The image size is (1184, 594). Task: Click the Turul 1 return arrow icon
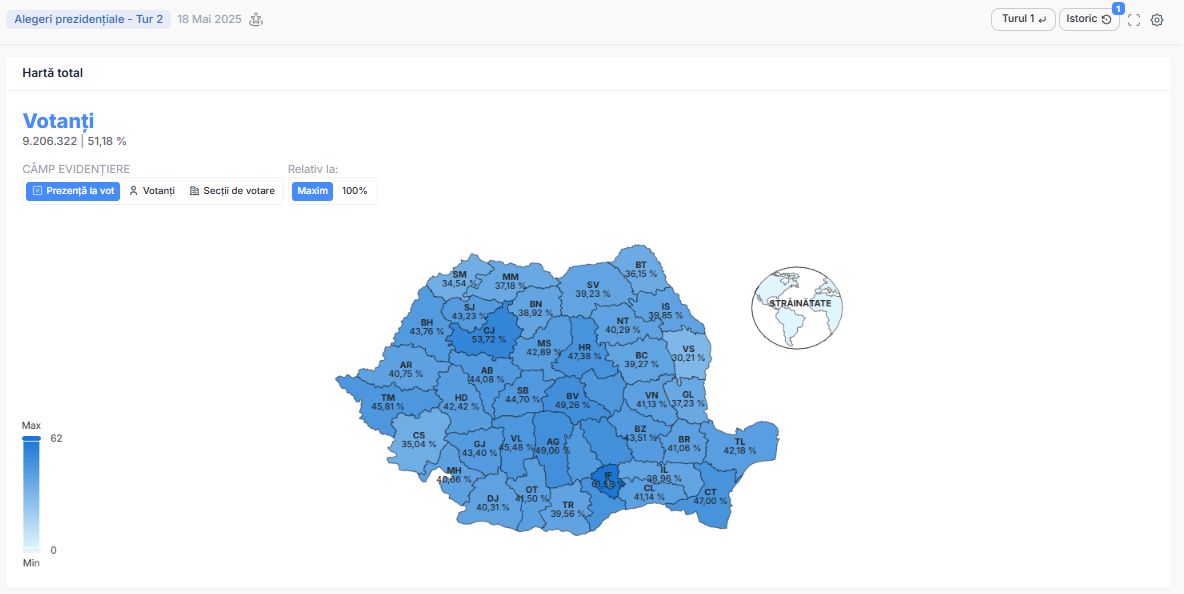[1042, 20]
